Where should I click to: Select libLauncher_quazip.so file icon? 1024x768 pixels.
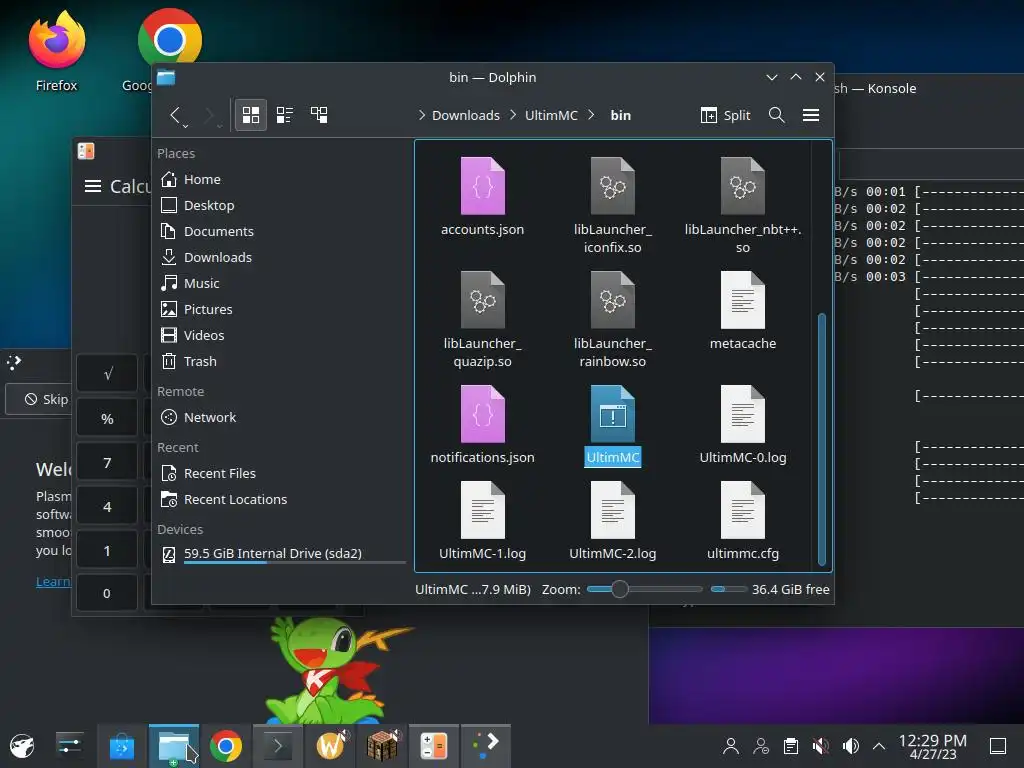(483, 300)
